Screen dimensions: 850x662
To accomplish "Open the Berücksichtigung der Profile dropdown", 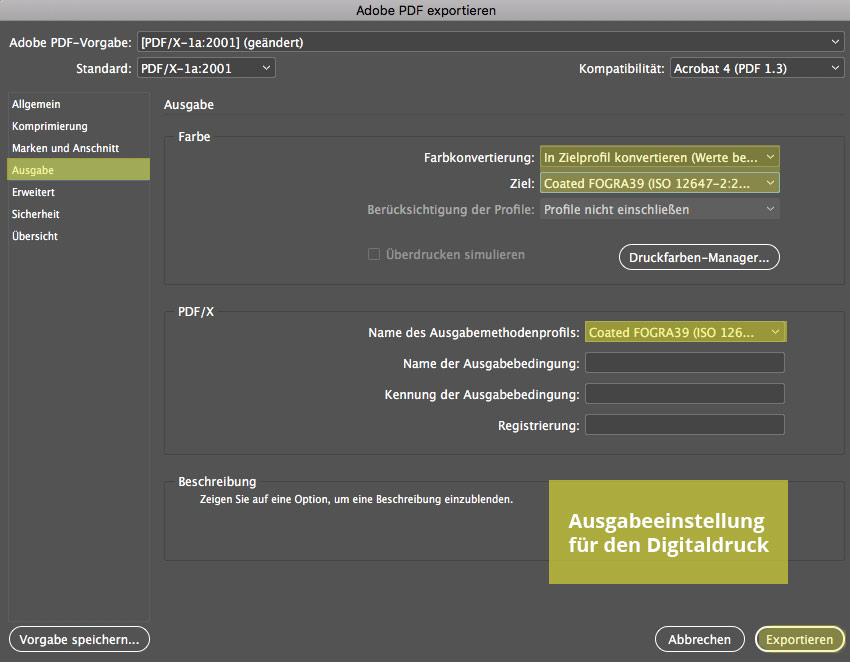I will [x=660, y=209].
